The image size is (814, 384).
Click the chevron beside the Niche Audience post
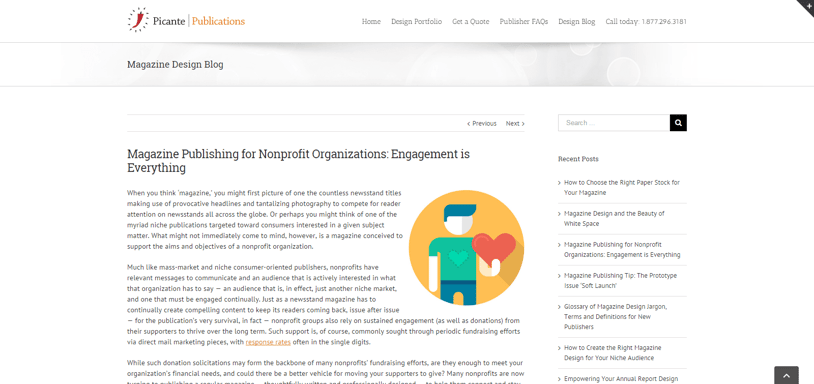click(x=560, y=348)
